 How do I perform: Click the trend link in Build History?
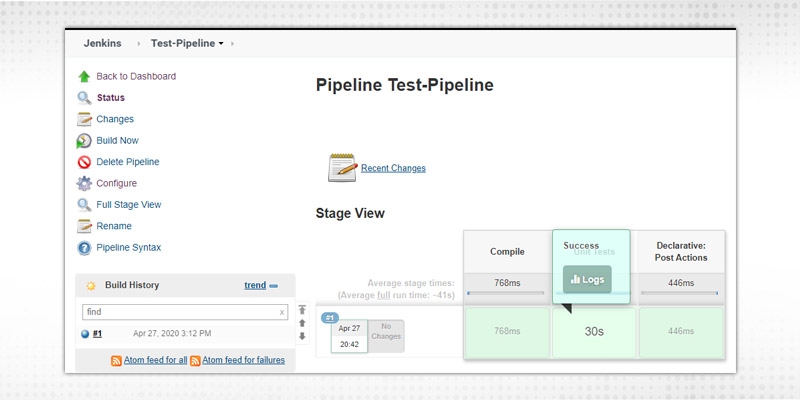[x=255, y=286]
